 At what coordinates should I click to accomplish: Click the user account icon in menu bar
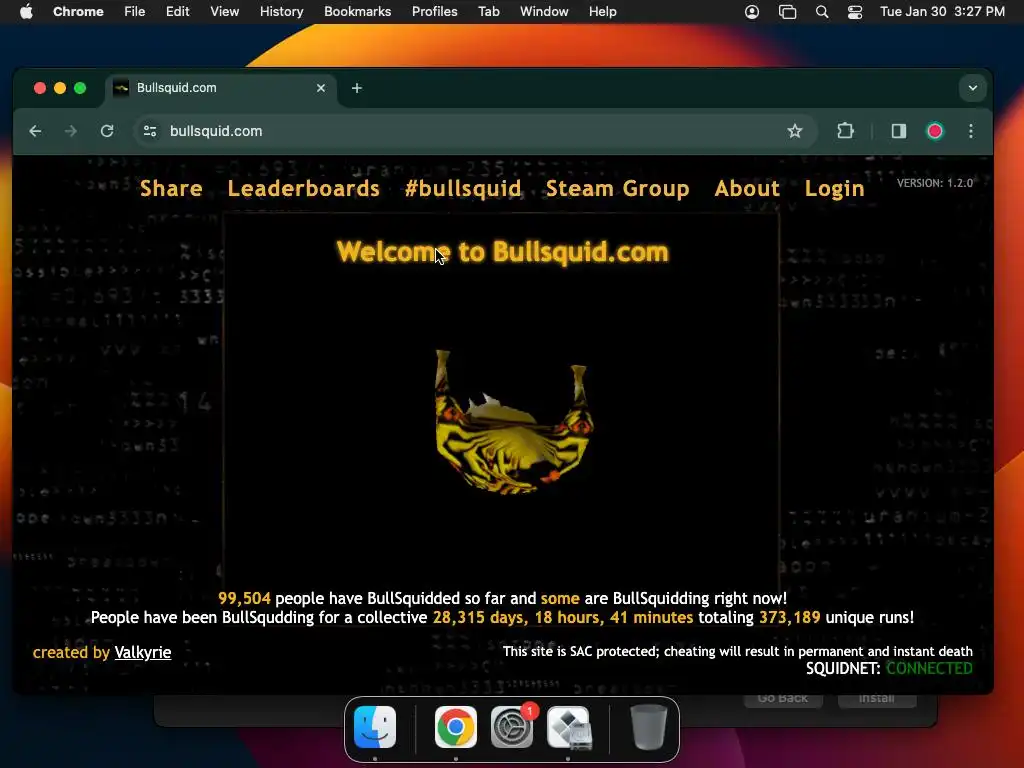[752, 12]
